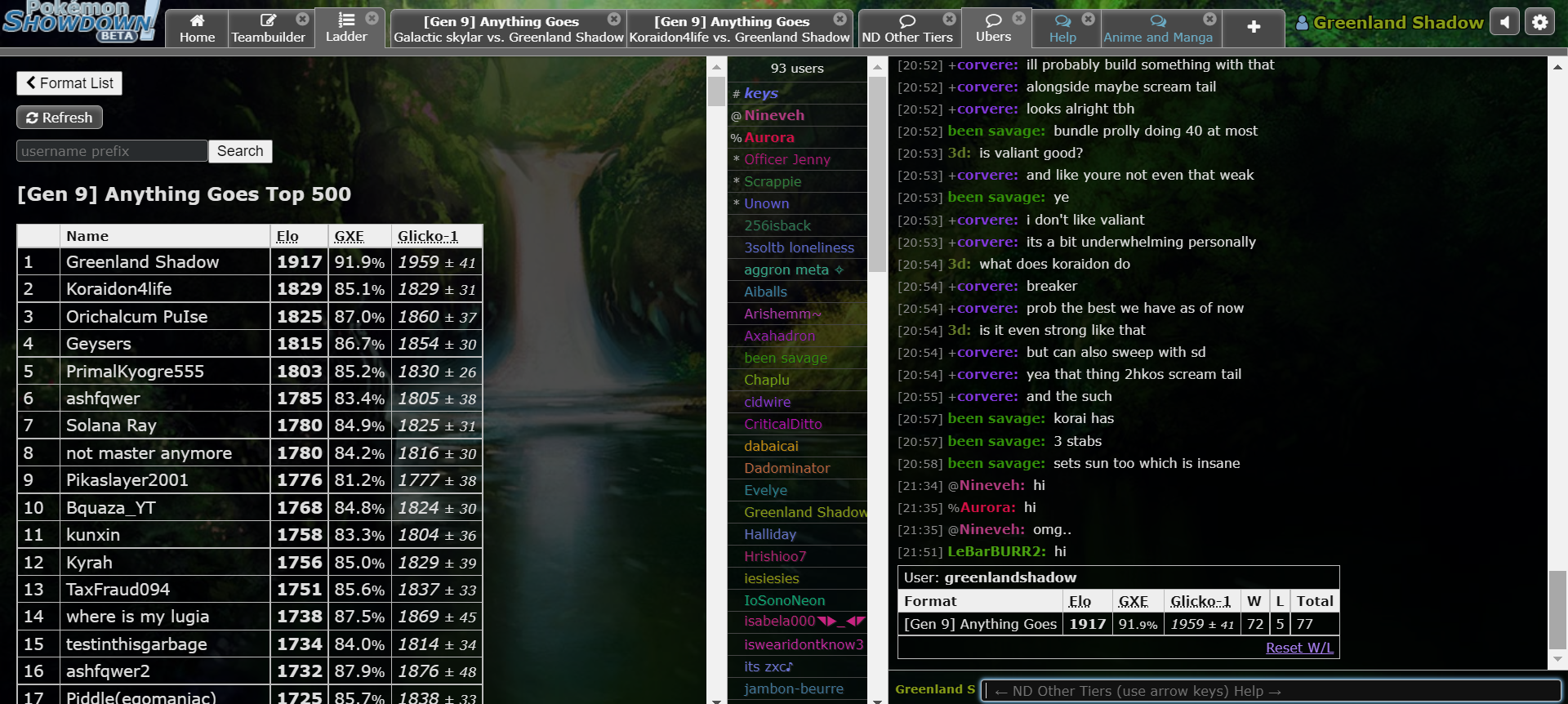
Task: Click the Pokémon Showdown logo
Action: (x=80, y=23)
